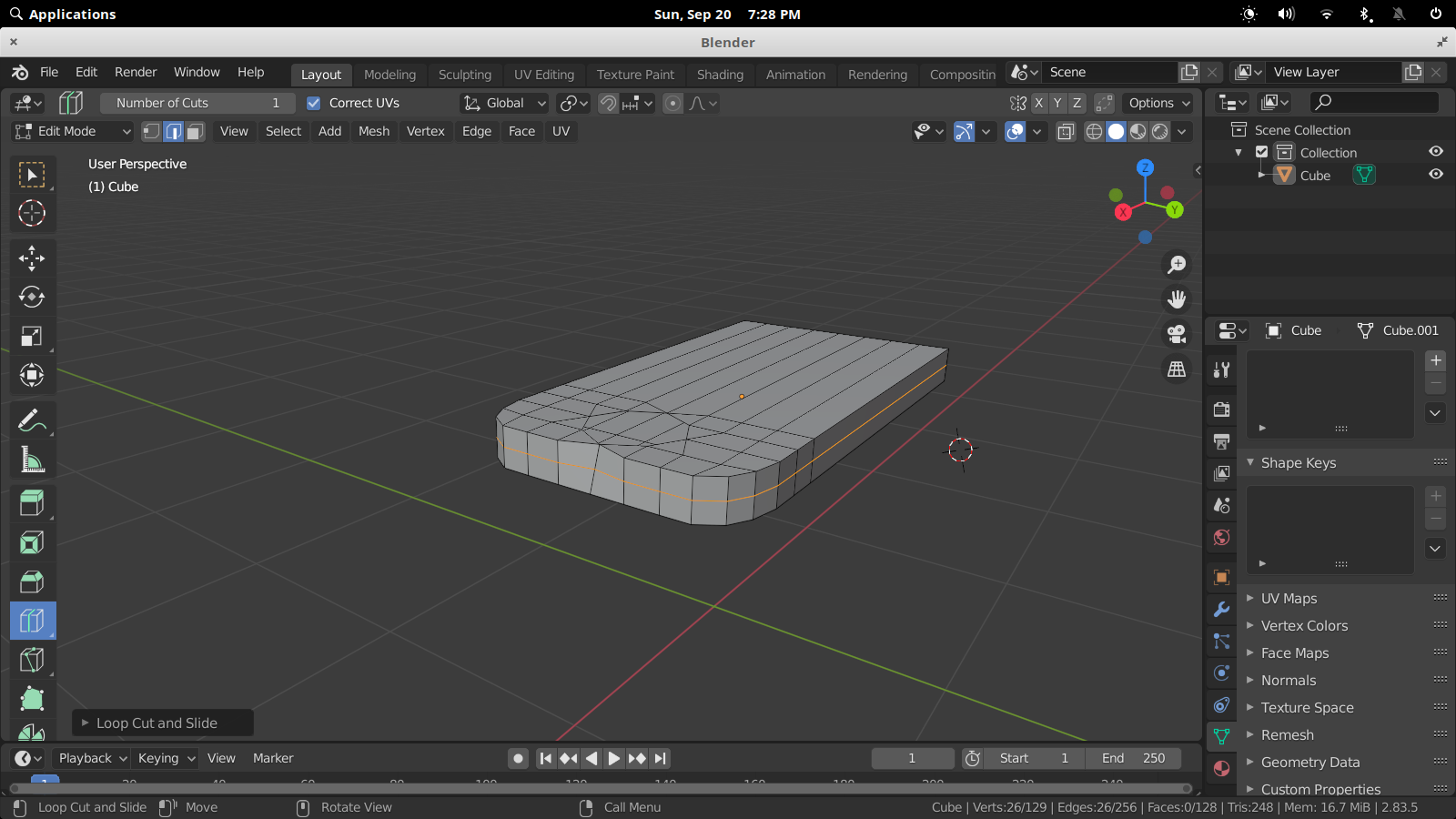The width and height of the screenshot is (1456, 819).
Task: Switch perspective/orthographic with the grid gizmo
Action: [x=1177, y=369]
